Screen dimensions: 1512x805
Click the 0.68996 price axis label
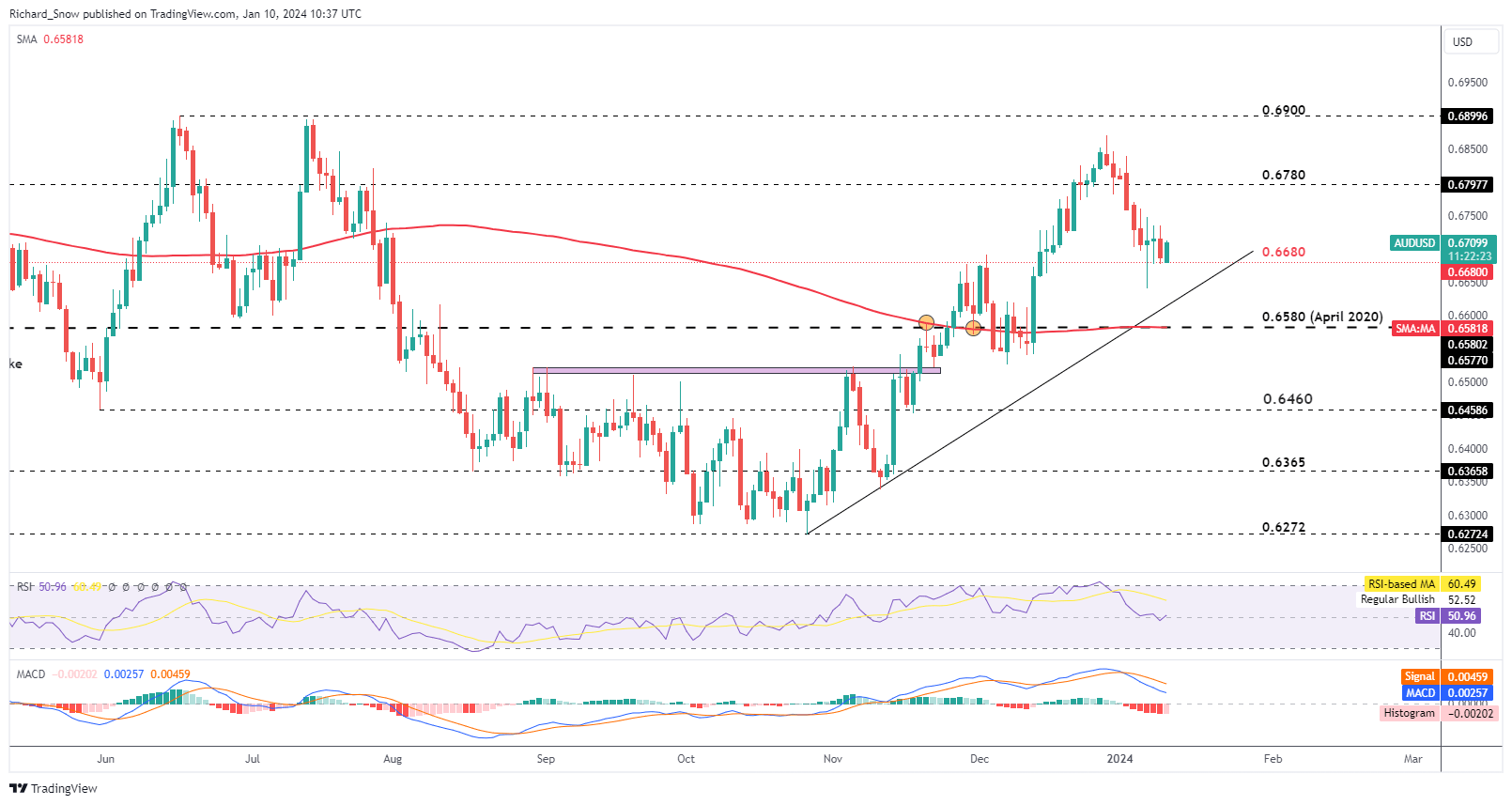(x=1467, y=116)
